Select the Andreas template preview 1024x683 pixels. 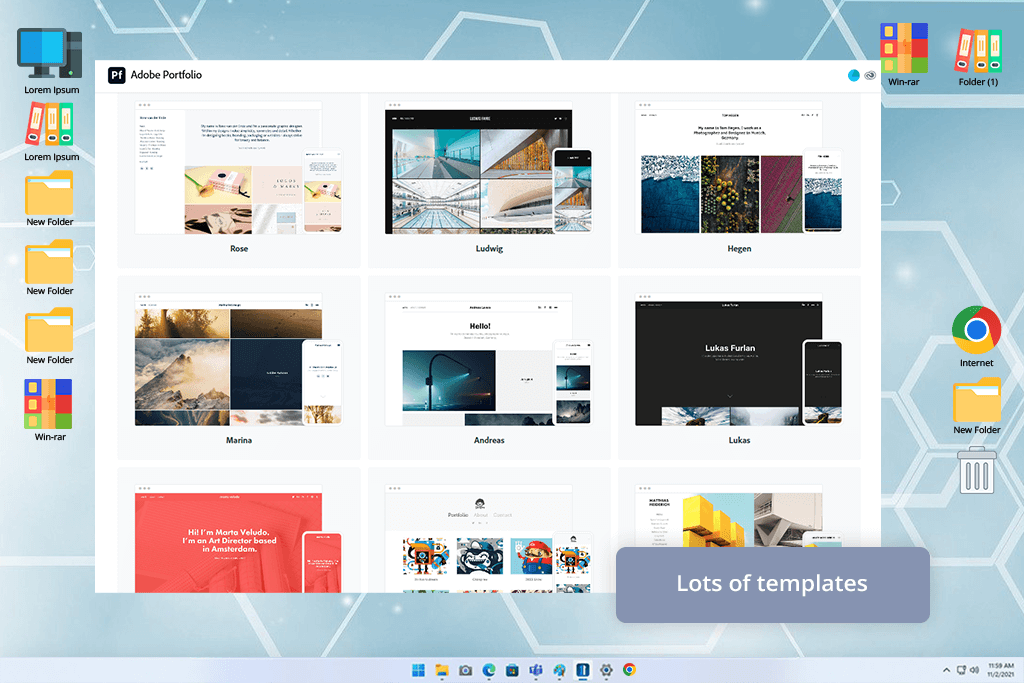(488, 360)
